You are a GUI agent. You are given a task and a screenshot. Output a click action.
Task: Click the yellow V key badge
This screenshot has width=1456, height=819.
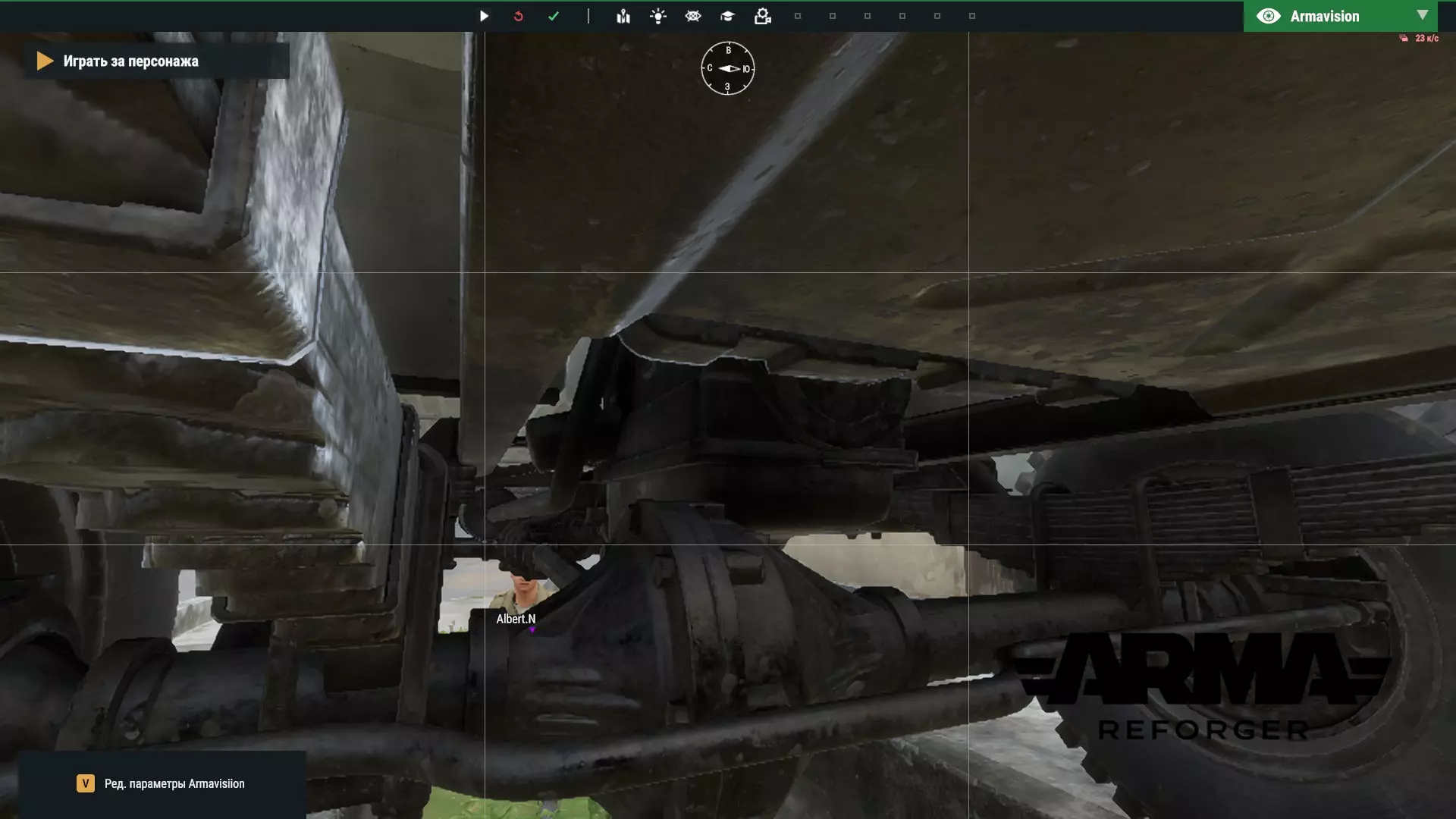[x=86, y=783]
